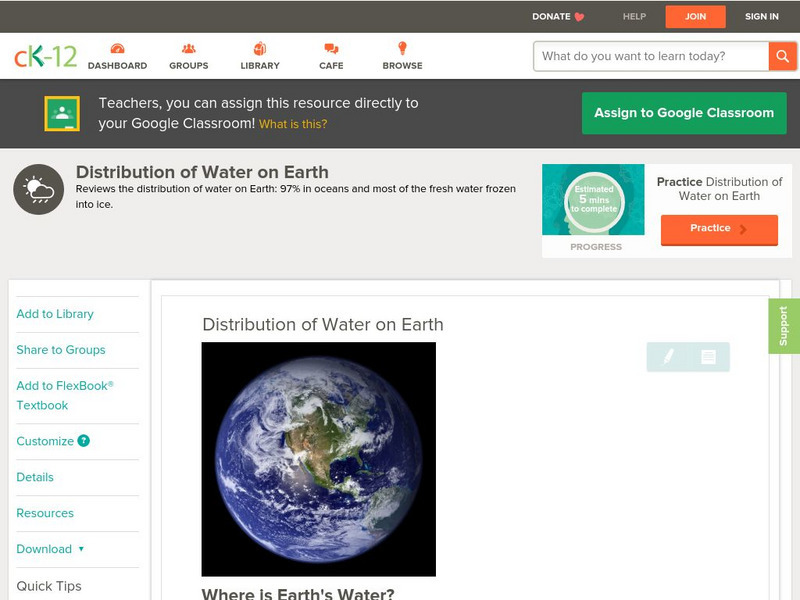The height and width of the screenshot is (600, 800).
Task: Click Share to Groups link
Action: pos(61,349)
